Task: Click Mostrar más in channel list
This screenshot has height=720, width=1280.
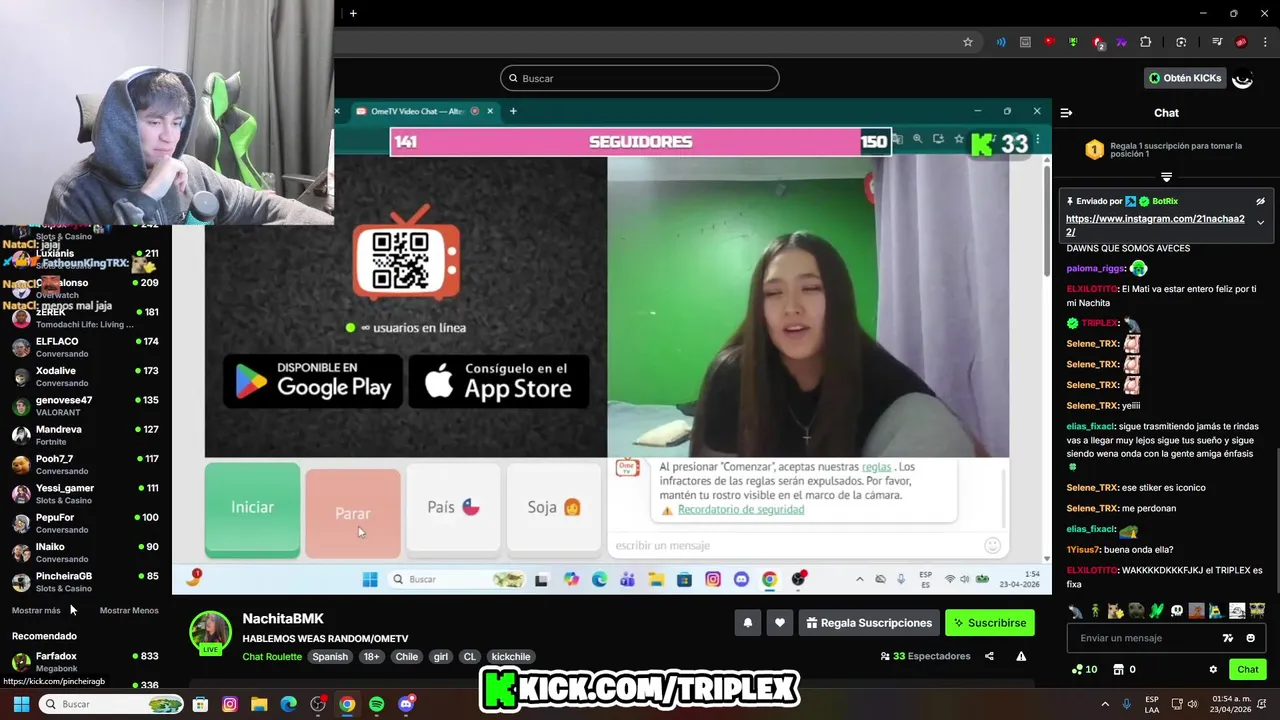Action: click(36, 610)
